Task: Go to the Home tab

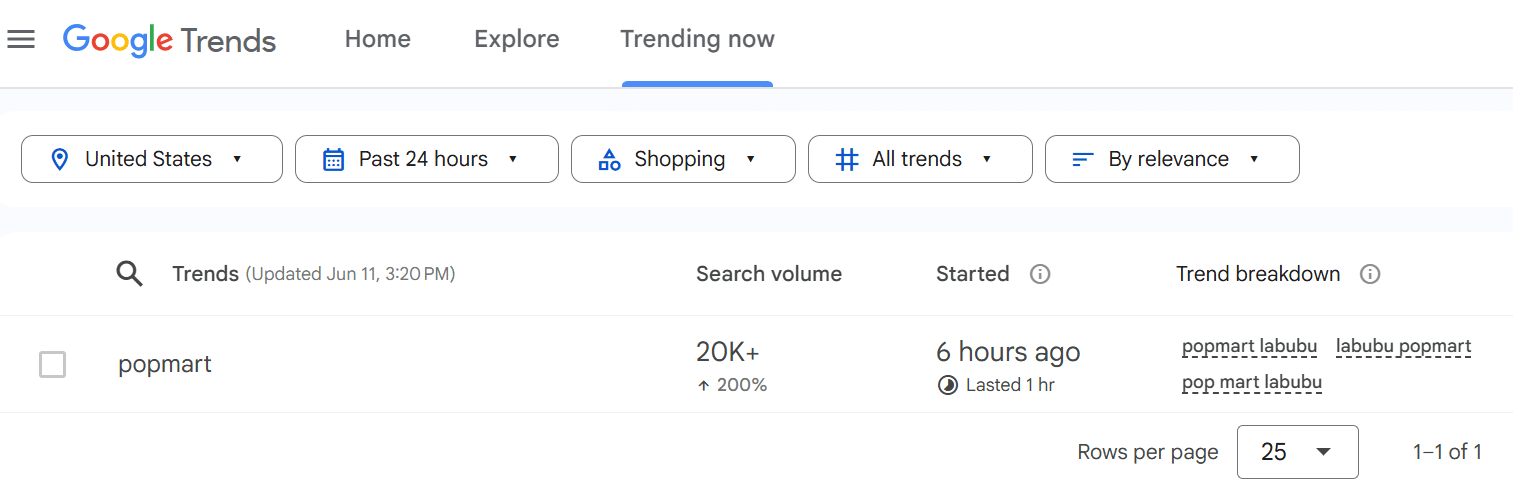Action: (378, 39)
